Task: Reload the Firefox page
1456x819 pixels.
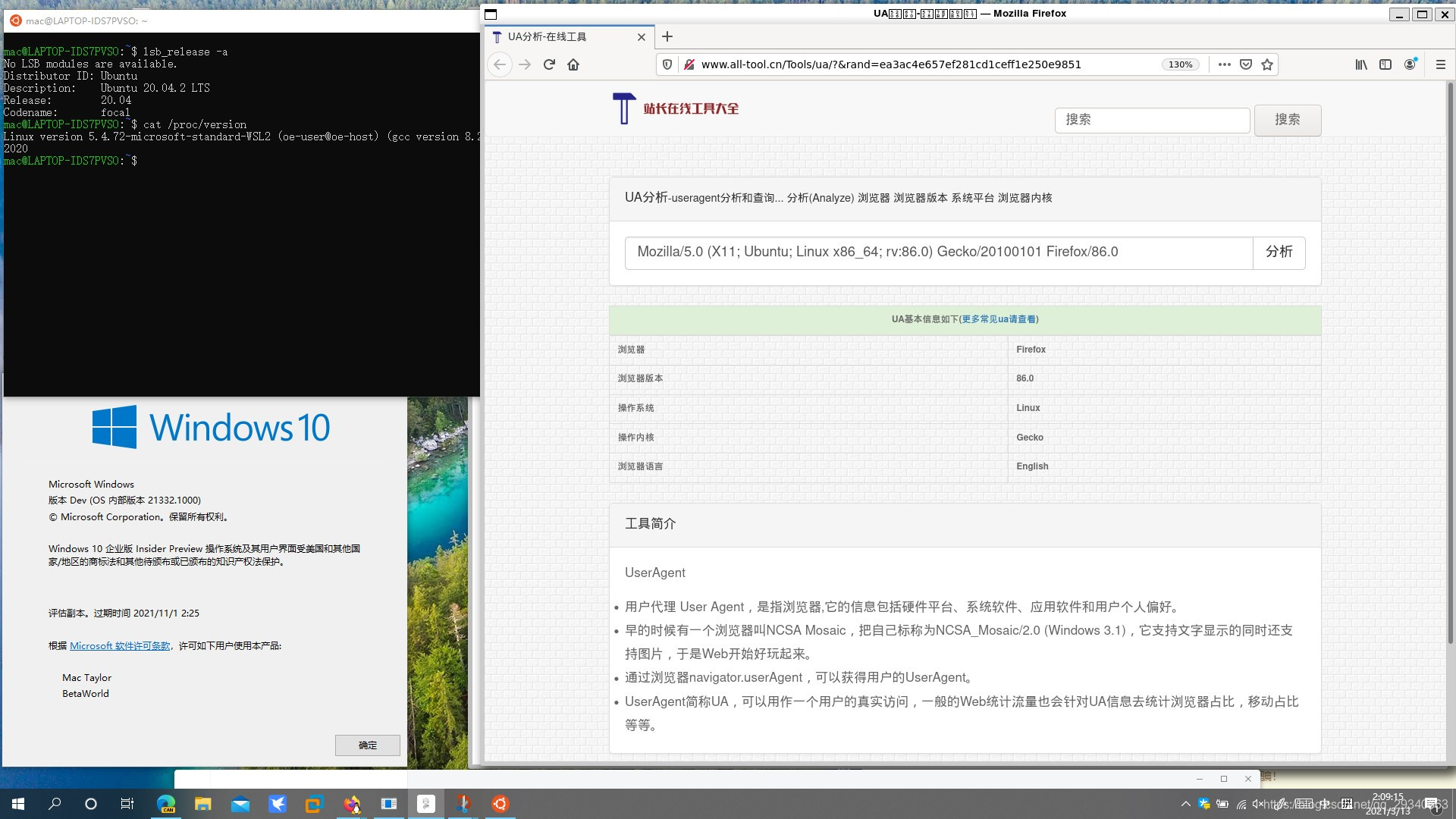Action: point(549,64)
